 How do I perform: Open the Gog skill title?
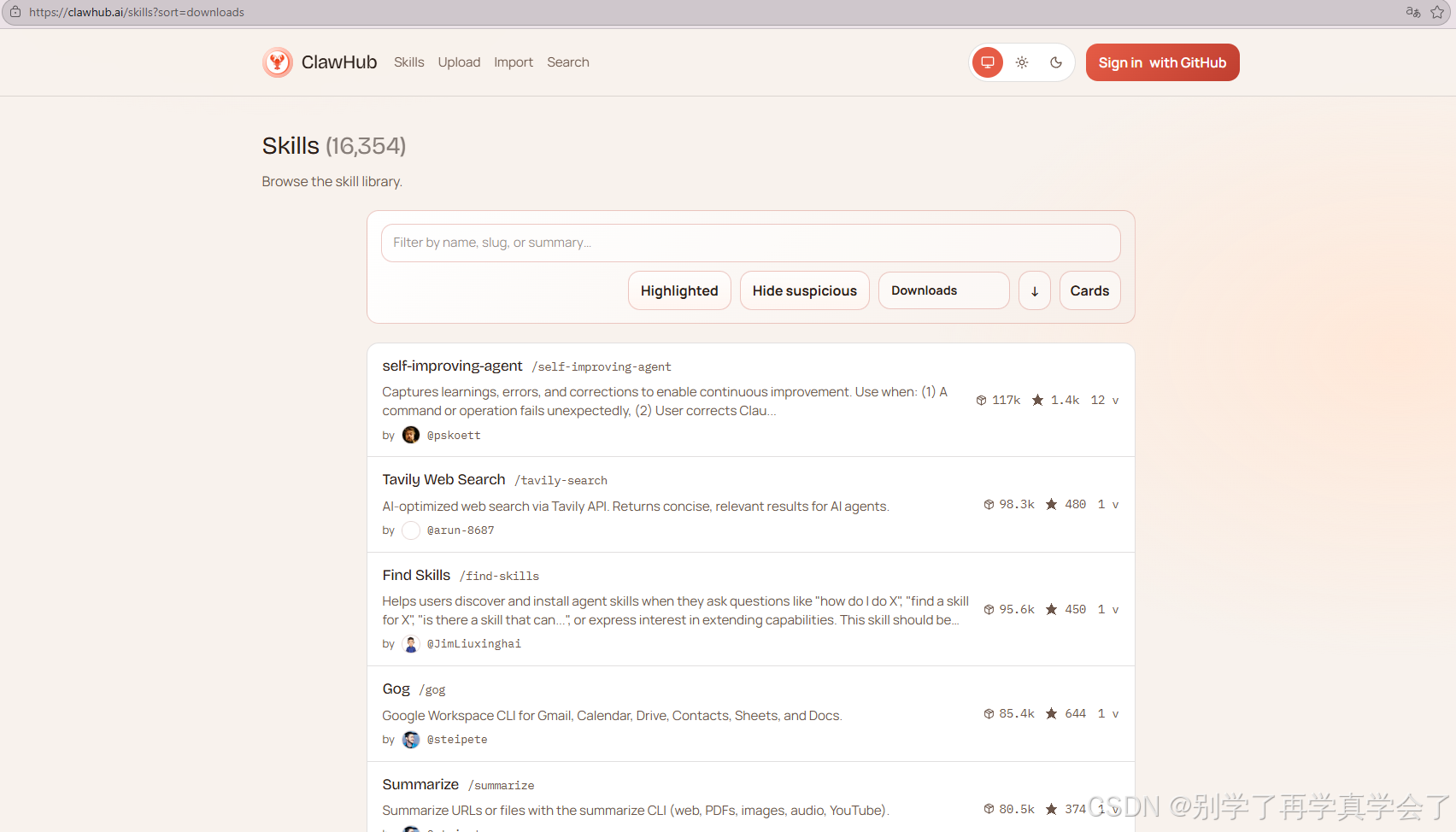tap(396, 688)
